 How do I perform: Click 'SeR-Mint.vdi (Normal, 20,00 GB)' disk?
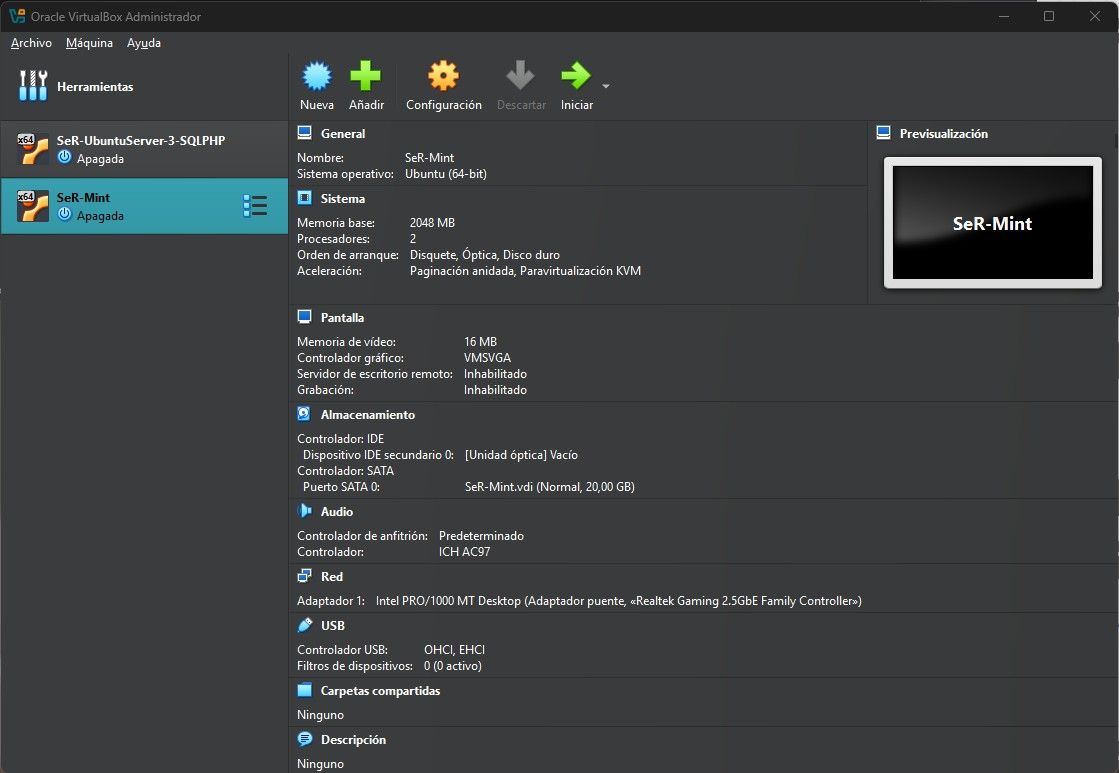[550, 487]
